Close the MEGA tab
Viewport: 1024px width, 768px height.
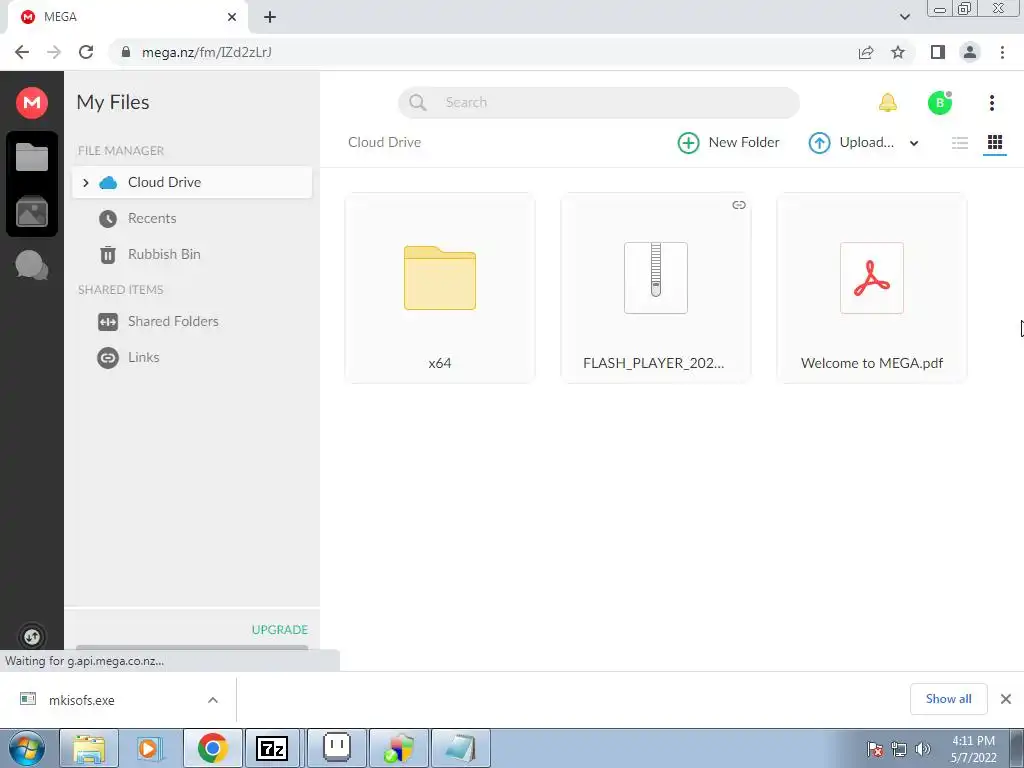(232, 17)
